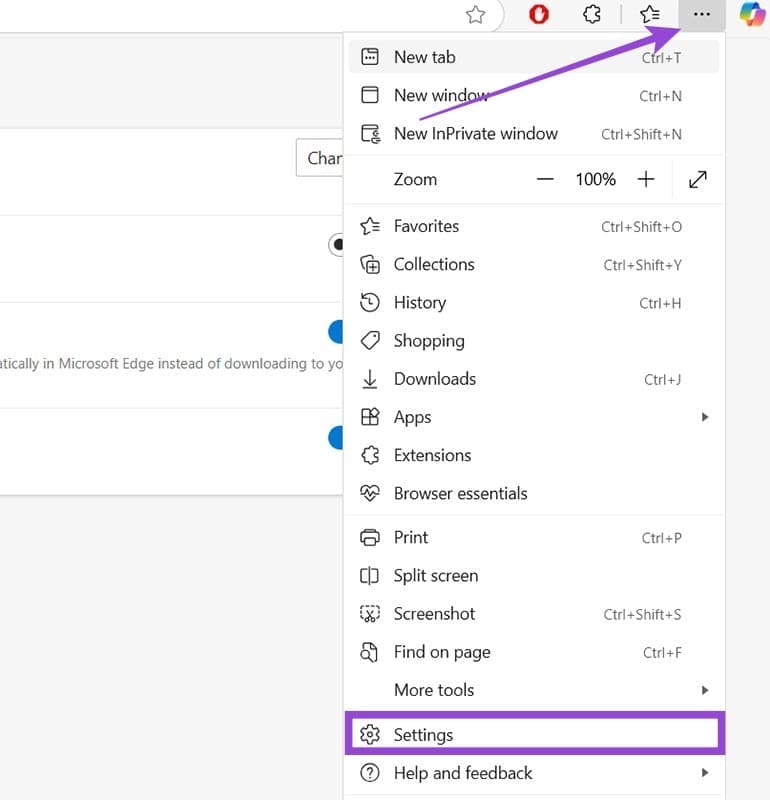The width and height of the screenshot is (770, 800).
Task: Expand the More tools submenu
Action: 532,690
